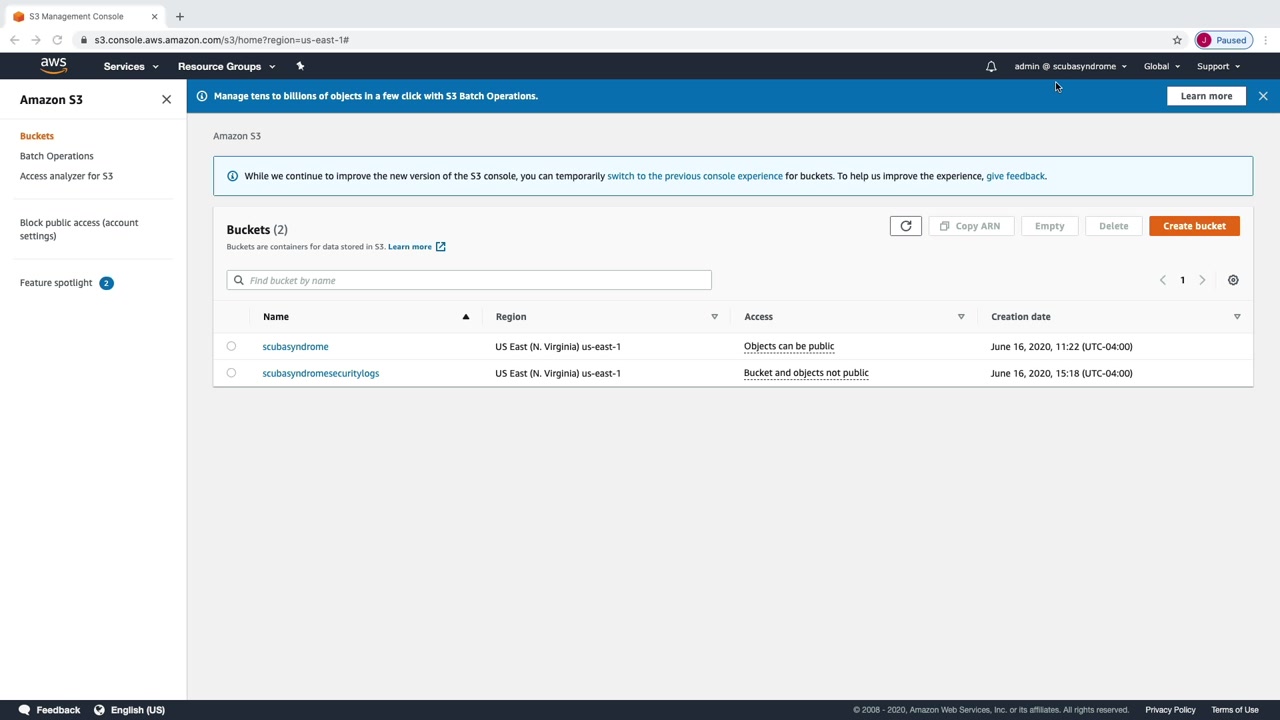
Task: Sort by the Region column arrow
Action: [714, 317]
